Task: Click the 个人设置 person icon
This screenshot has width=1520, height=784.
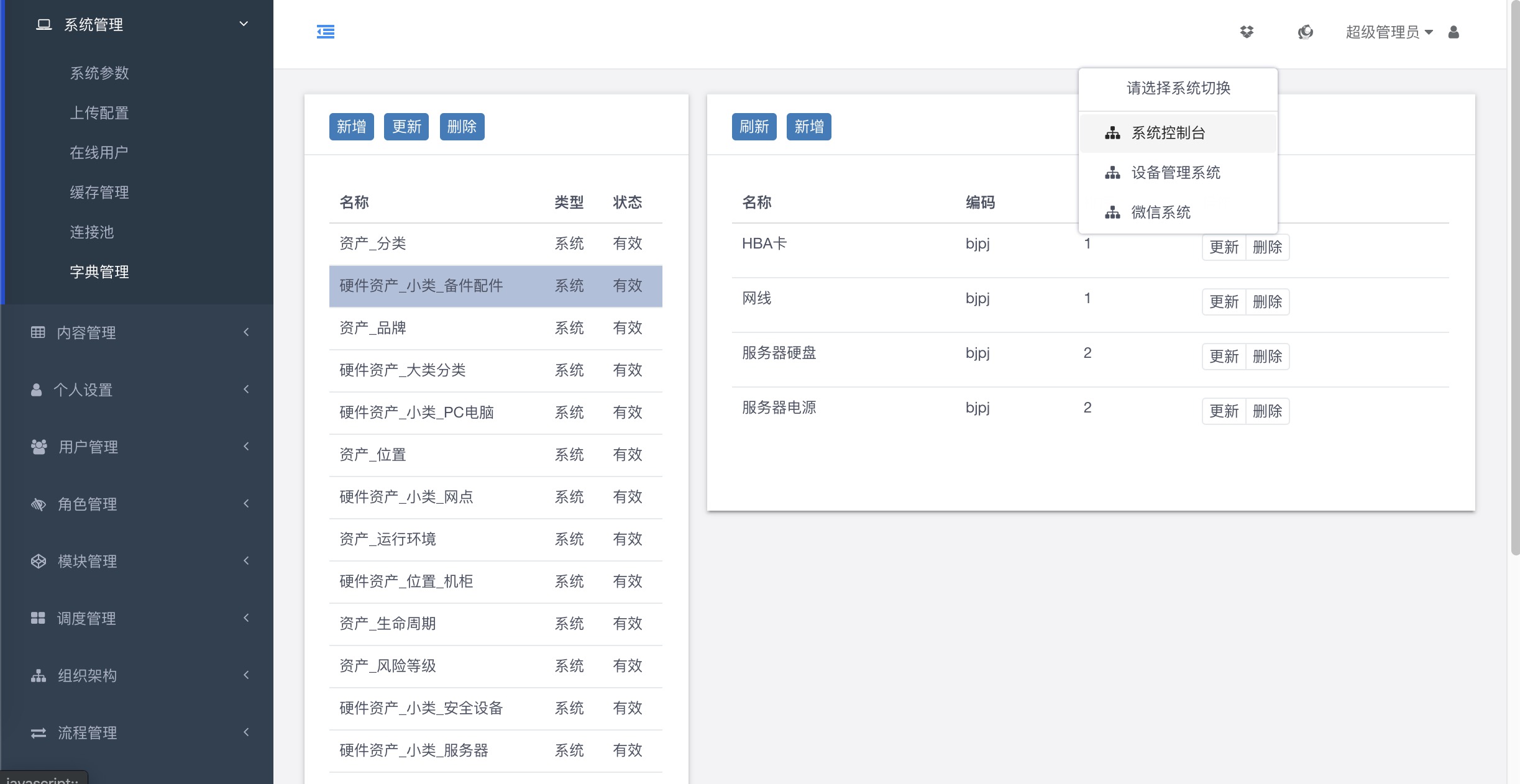Action: coord(38,389)
